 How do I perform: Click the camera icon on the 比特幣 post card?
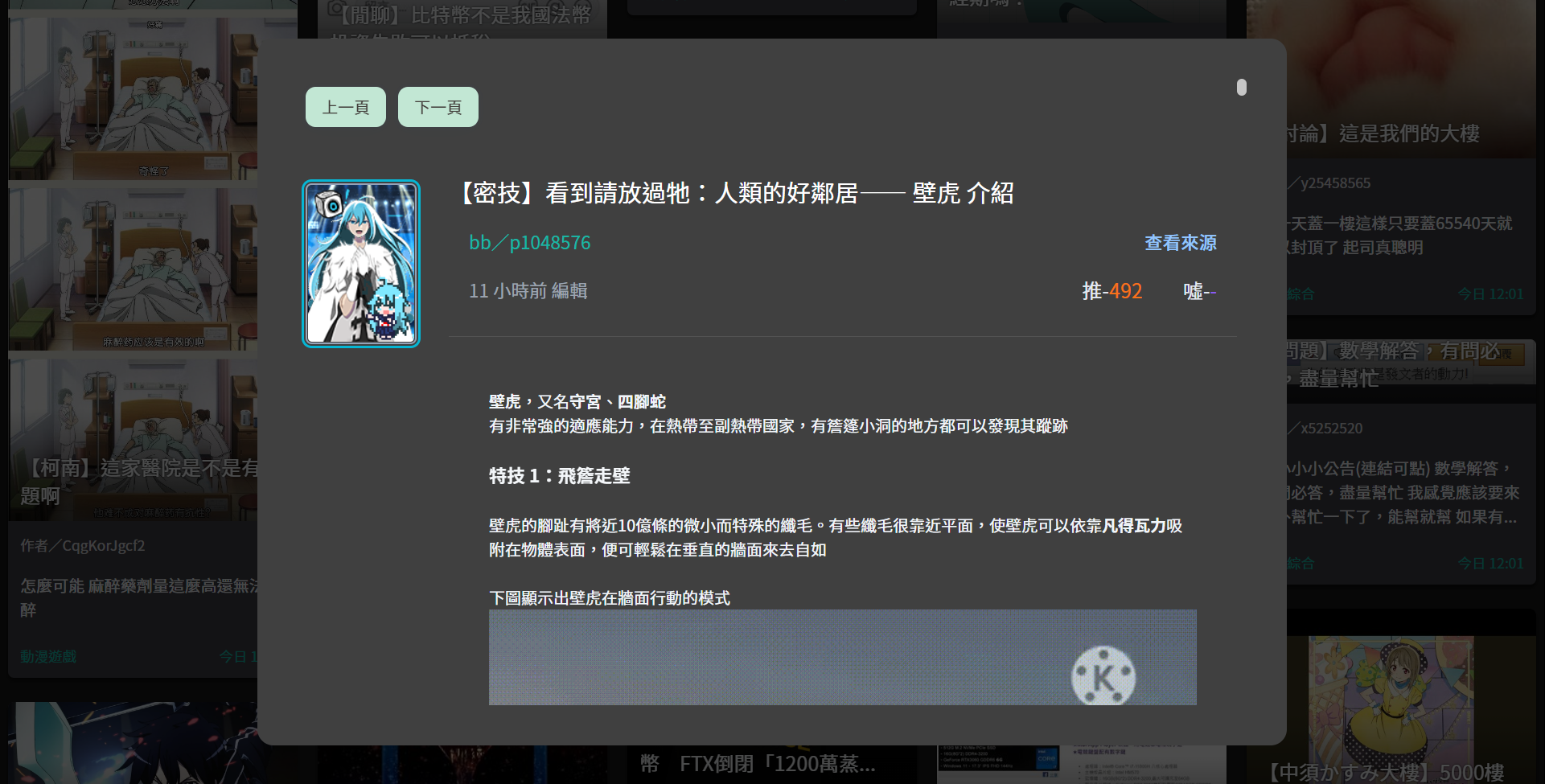[335, 8]
